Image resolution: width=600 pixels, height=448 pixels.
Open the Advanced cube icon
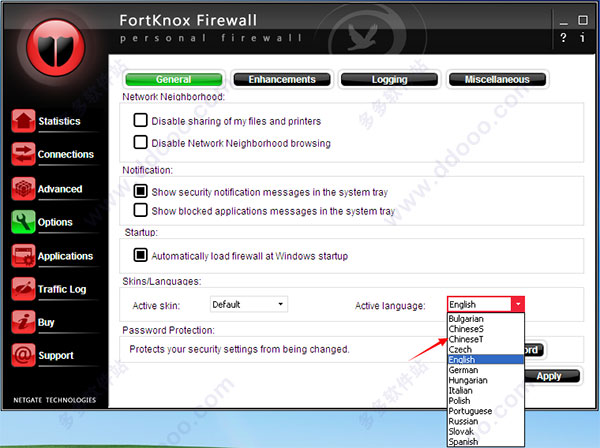(23, 188)
